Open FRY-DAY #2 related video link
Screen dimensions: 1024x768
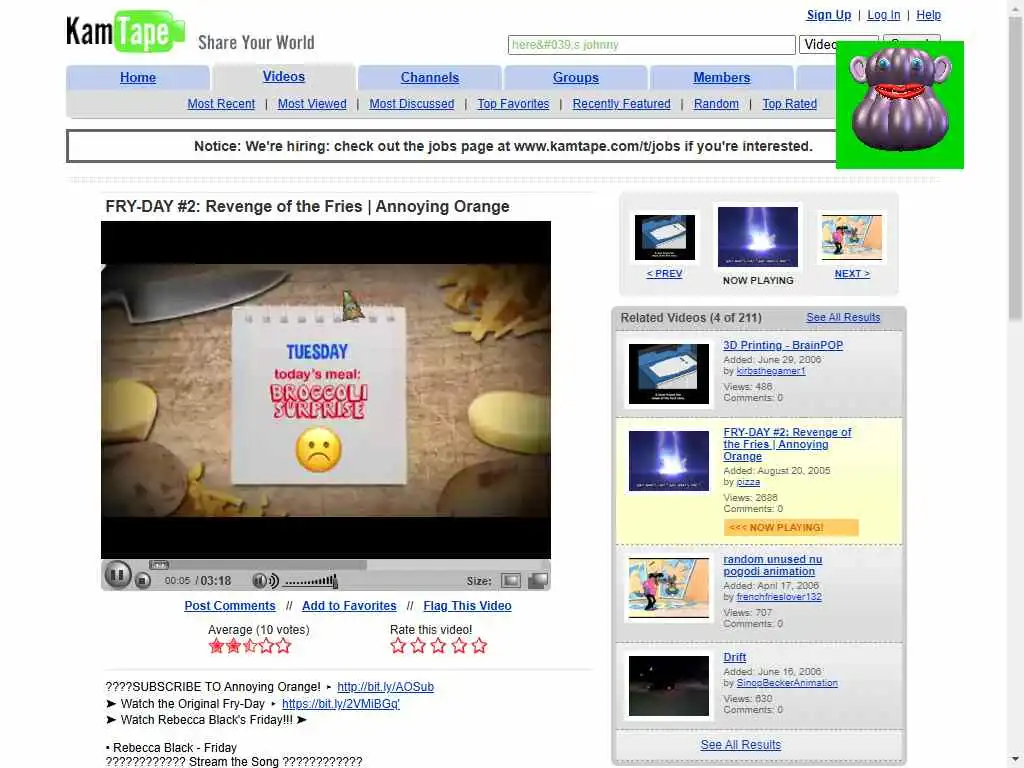point(787,444)
